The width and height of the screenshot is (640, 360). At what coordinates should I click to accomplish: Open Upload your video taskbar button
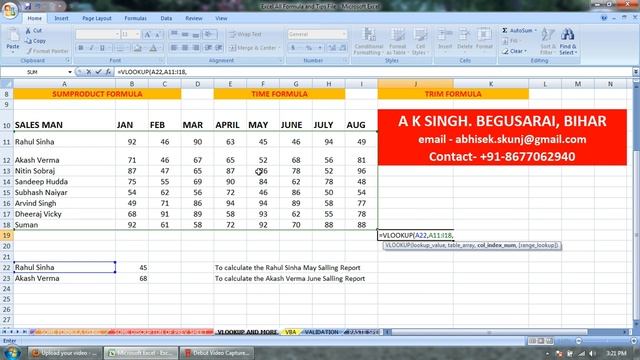[x=64, y=353]
